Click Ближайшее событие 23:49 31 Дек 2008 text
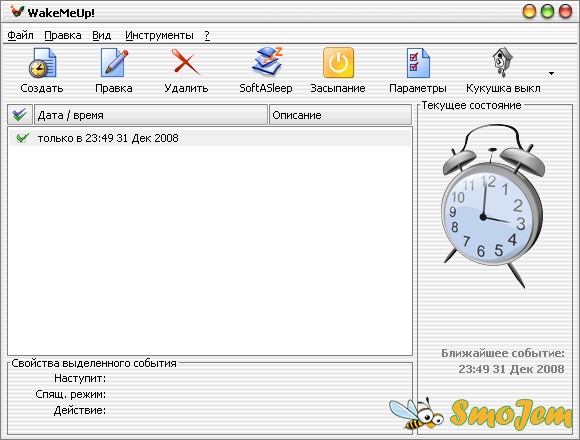This screenshot has height=440, width=580. point(503,361)
